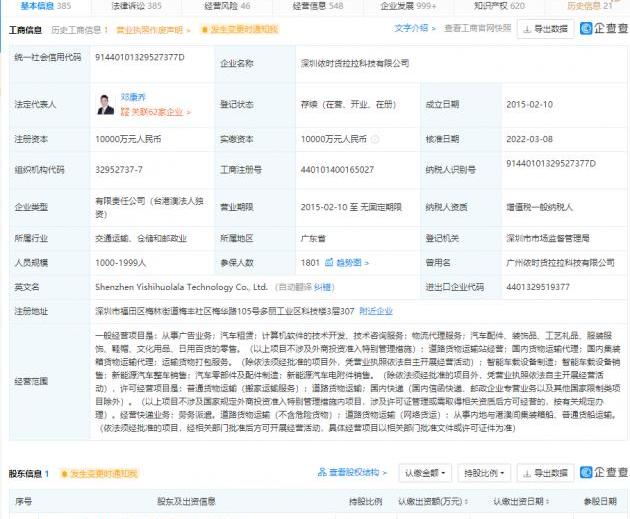Click the 统一社会信用代码 value 91440101329527377D
The image size is (630, 519).
pos(140,57)
